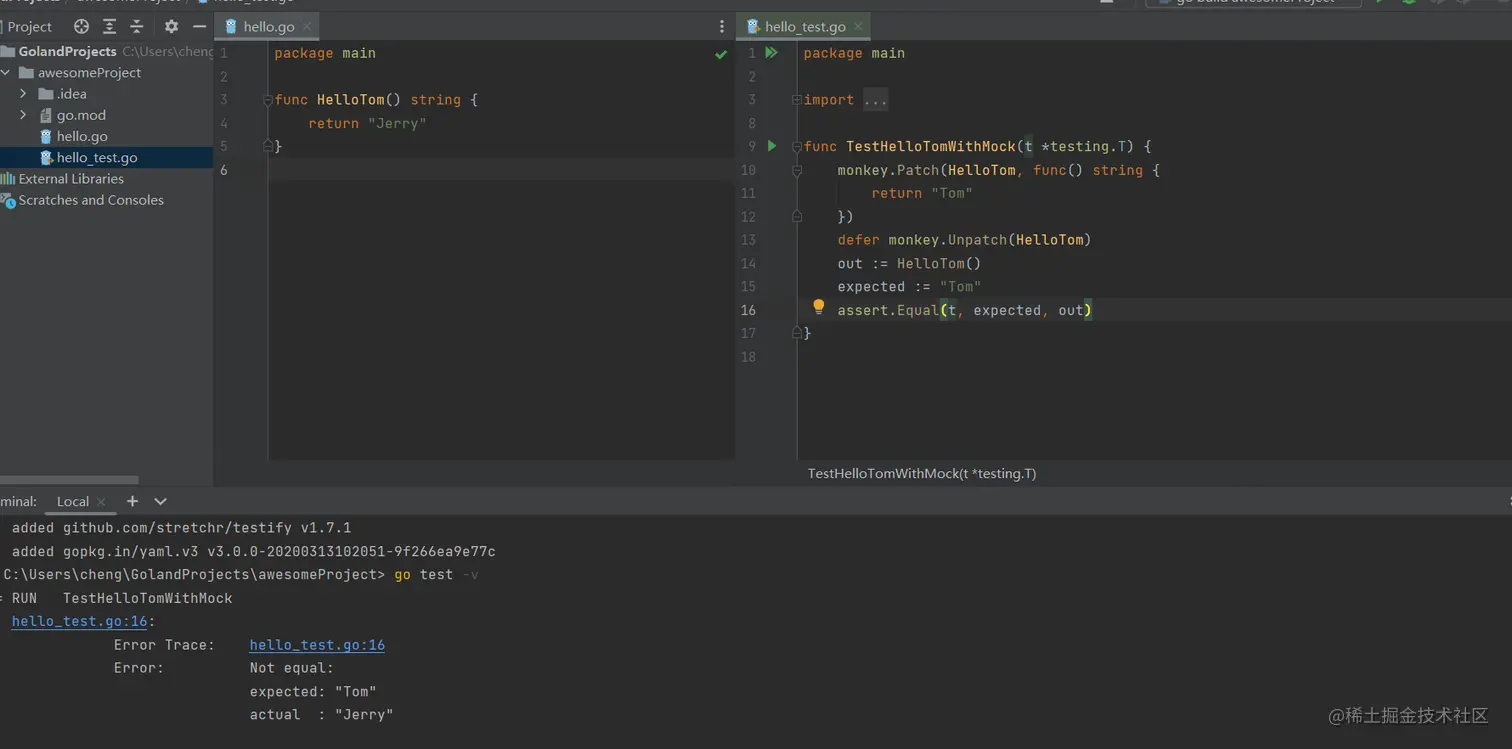Viewport: 1512px width, 749px height.
Task: Select awesomeProject in project tree
Action: tap(89, 73)
